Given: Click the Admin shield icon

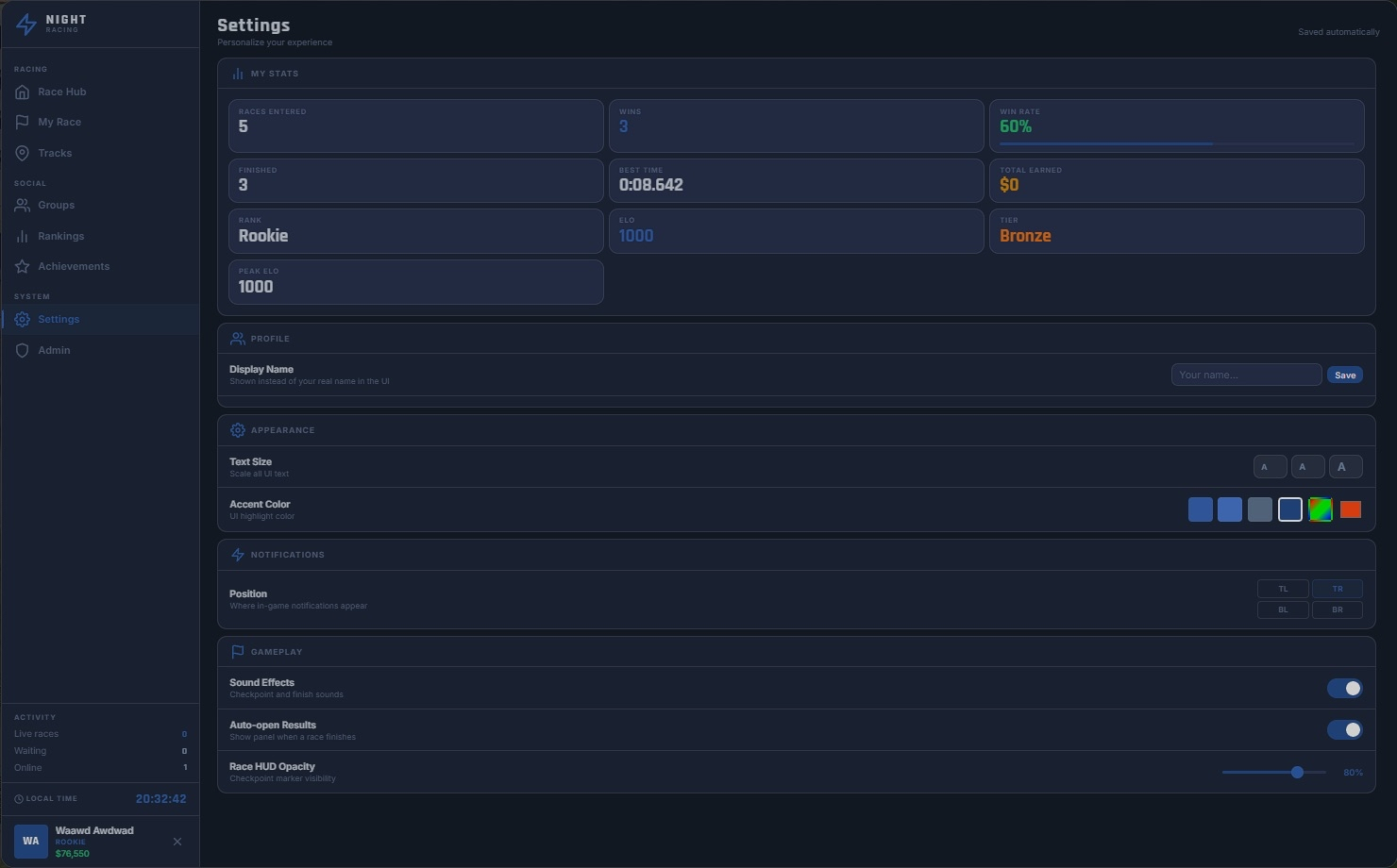Looking at the screenshot, I should coord(23,350).
